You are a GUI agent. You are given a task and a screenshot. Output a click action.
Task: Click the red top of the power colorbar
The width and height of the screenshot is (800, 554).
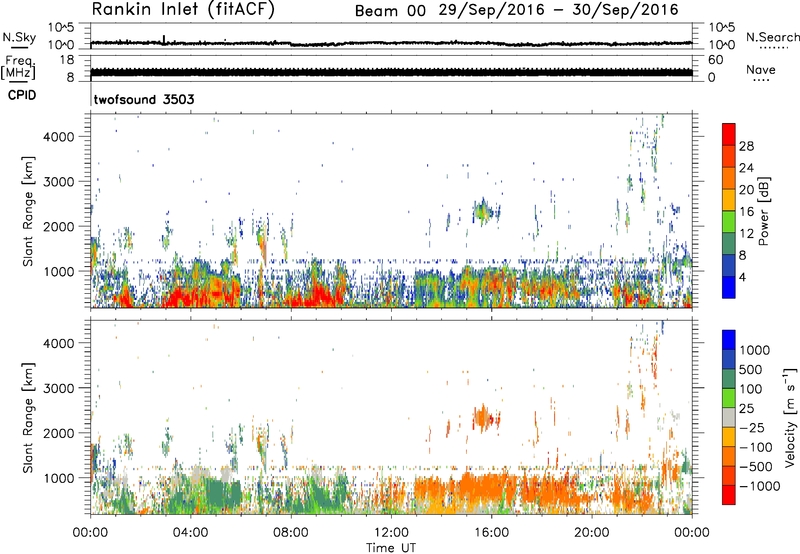pos(729,134)
